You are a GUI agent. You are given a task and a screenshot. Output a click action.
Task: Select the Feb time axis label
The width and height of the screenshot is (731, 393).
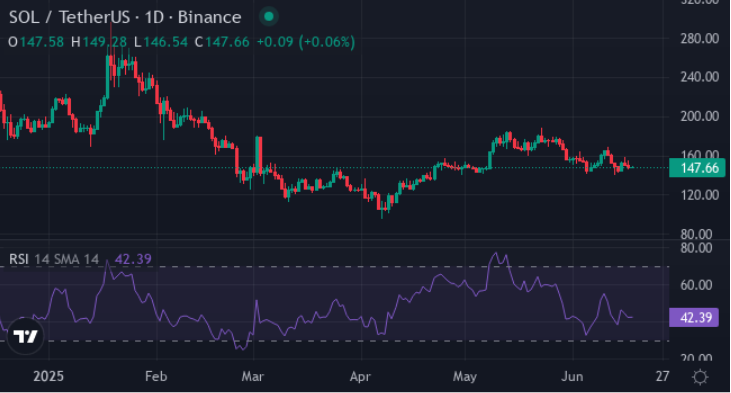tap(156, 376)
